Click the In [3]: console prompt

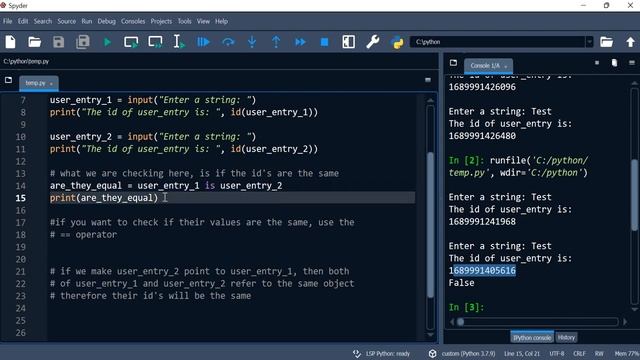pos(466,307)
